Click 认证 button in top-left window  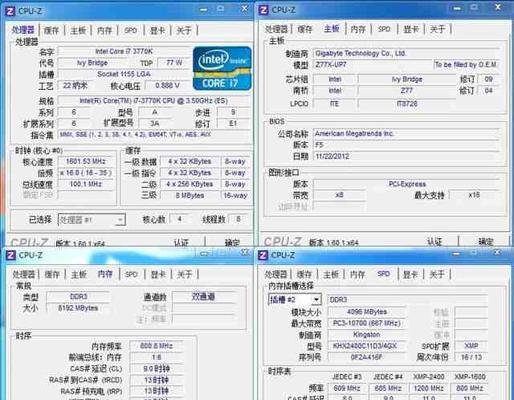point(181,243)
